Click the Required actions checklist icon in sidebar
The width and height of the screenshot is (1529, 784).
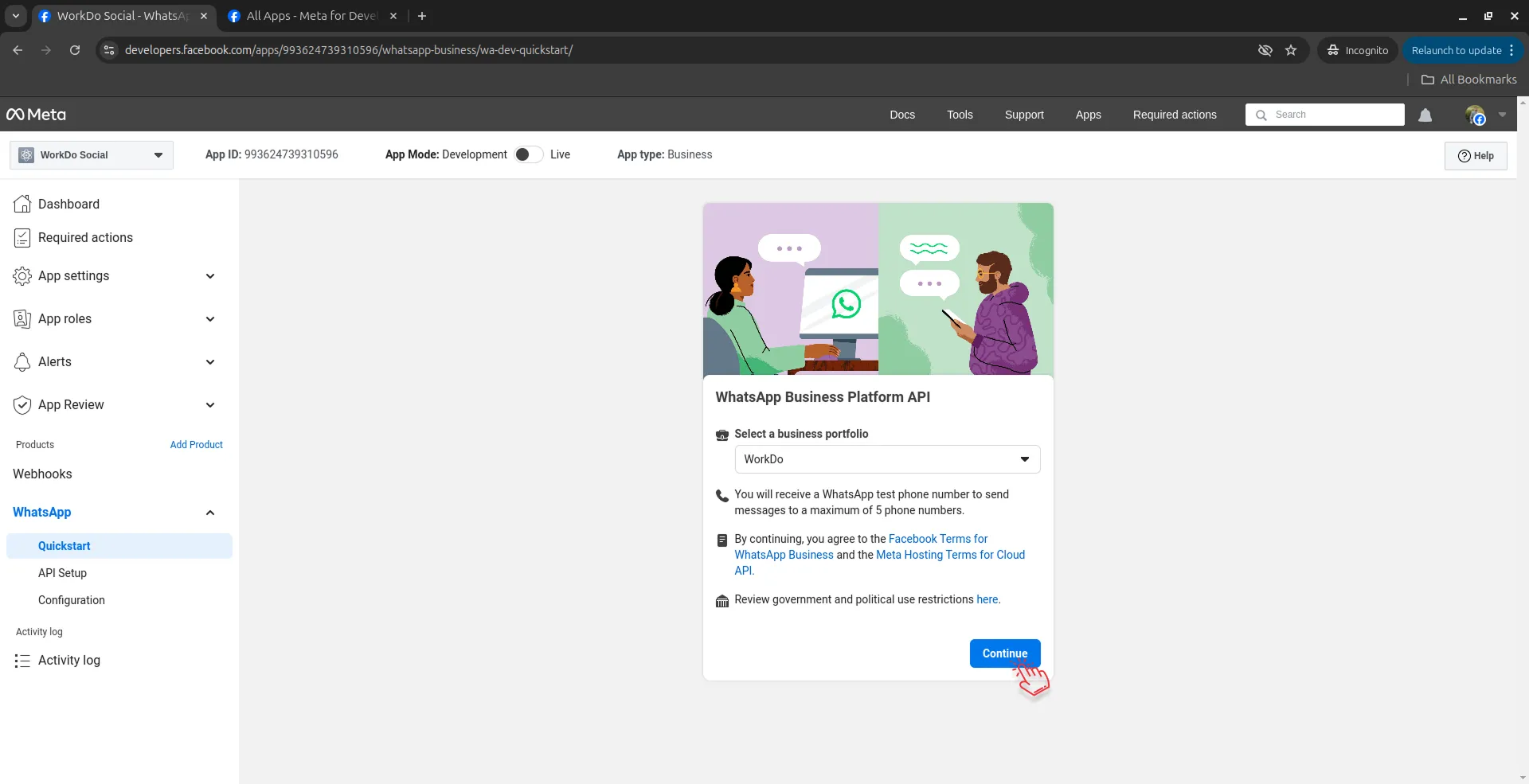[22, 237]
